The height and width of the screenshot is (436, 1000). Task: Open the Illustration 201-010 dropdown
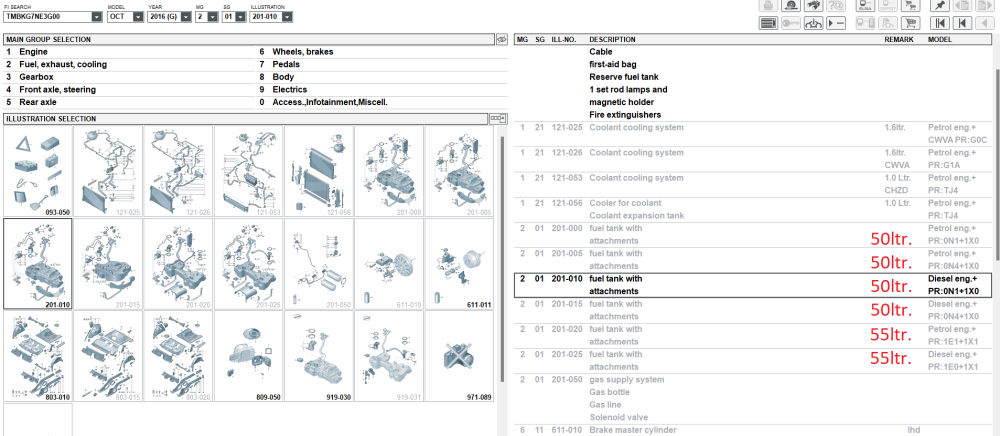point(287,17)
